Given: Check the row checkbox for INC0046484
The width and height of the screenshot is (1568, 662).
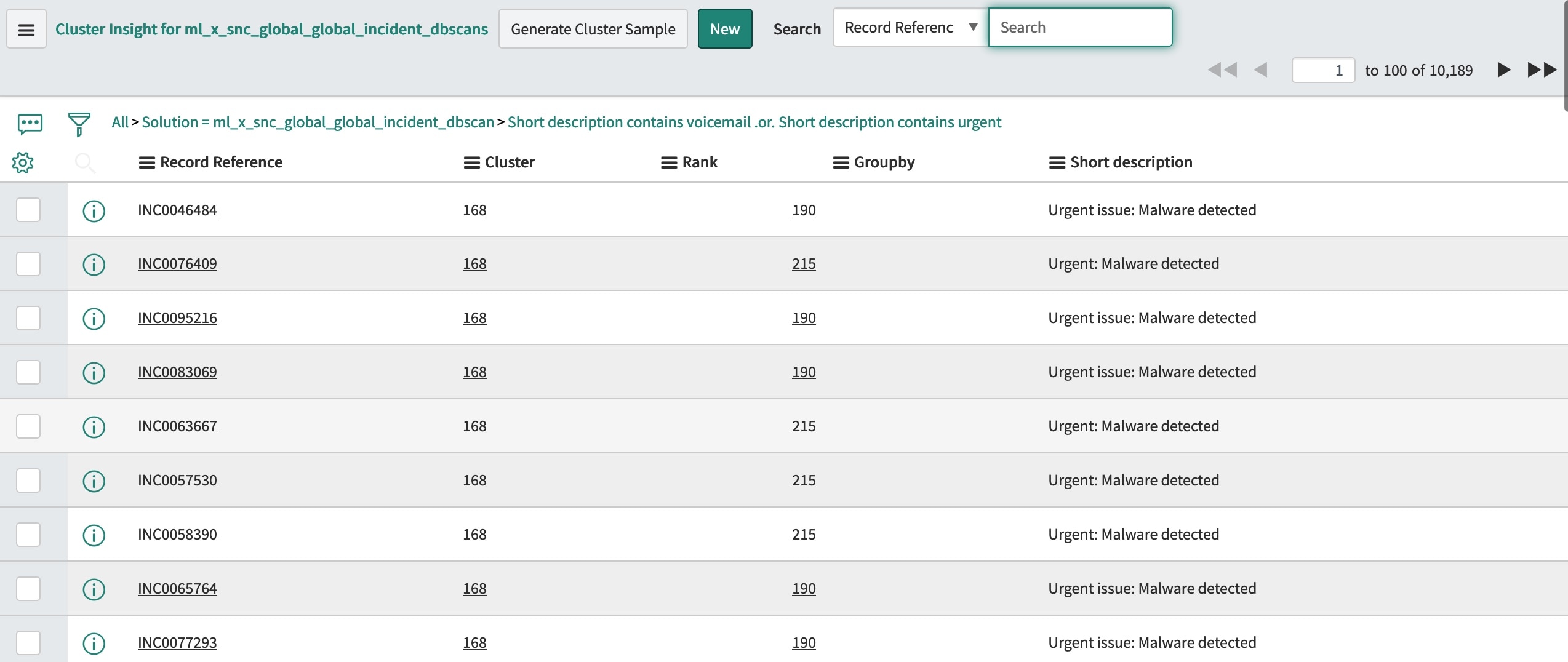Looking at the screenshot, I should click(x=27, y=210).
